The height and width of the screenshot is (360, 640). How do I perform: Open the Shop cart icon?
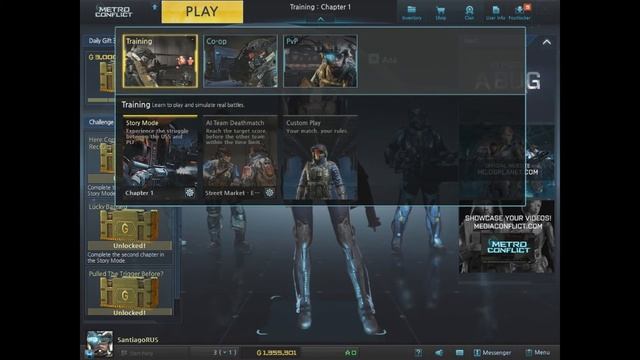440,12
